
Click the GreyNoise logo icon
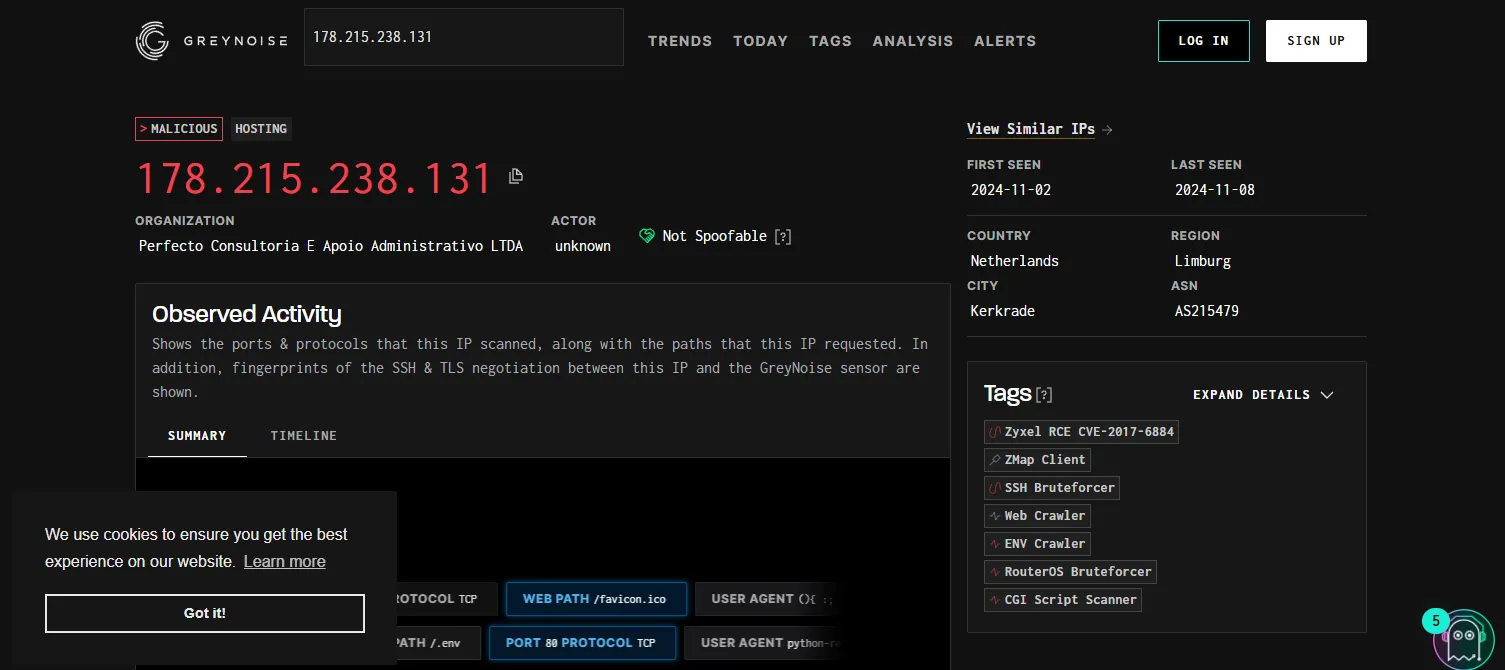[152, 40]
